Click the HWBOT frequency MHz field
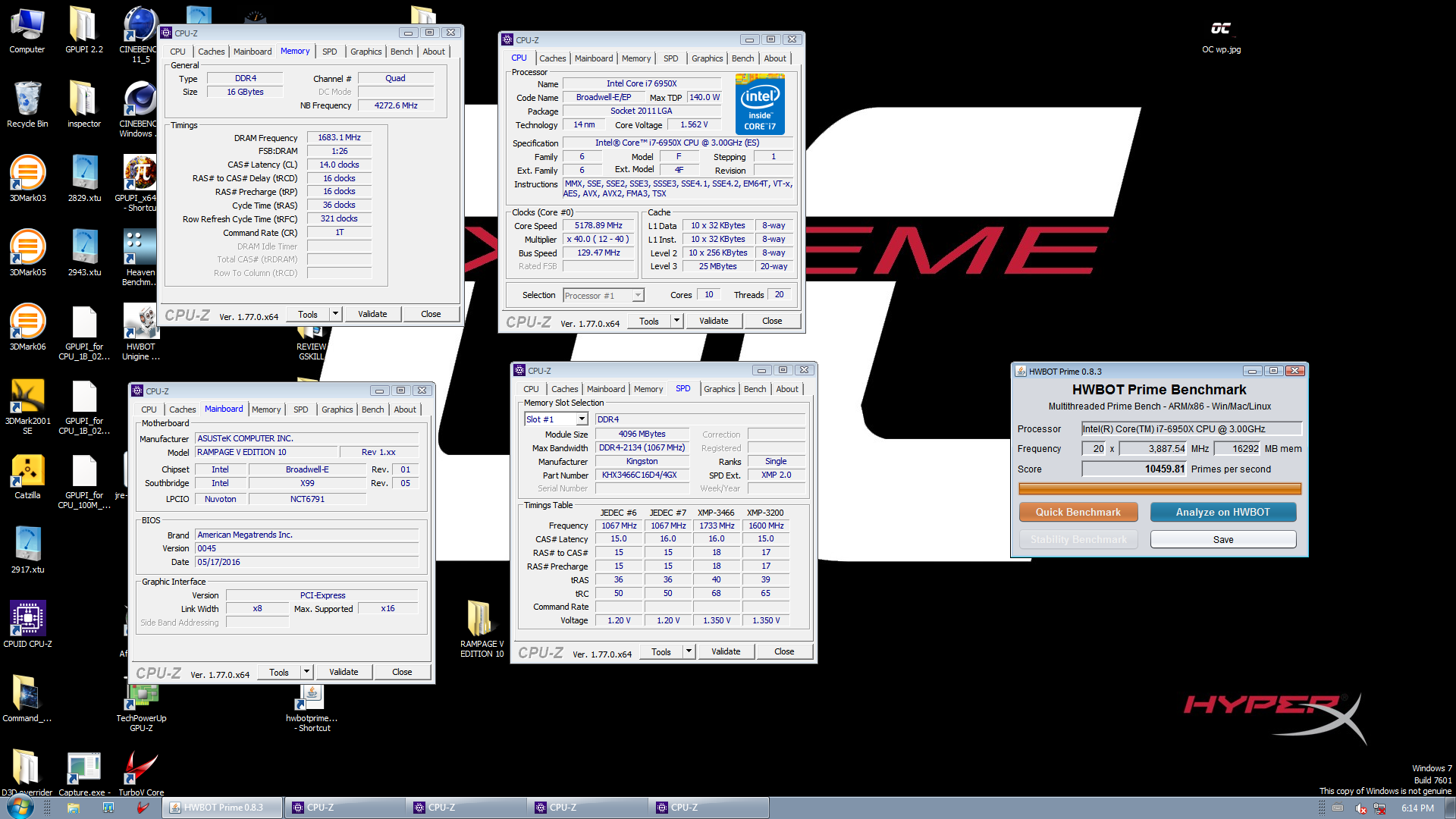1456x819 pixels. click(1153, 448)
